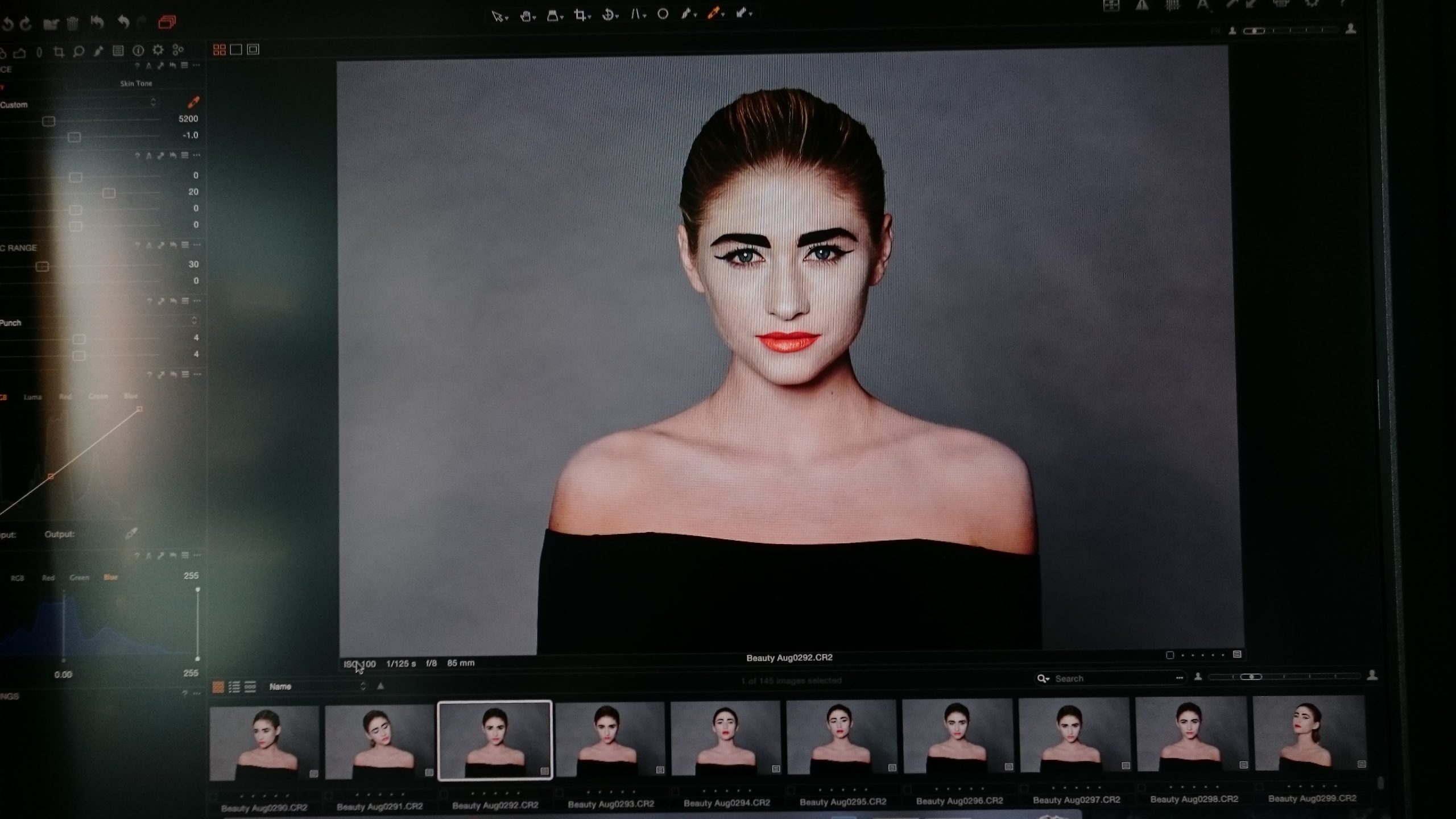The image size is (1456, 819).
Task: Select the Blue channel tab in Levels
Action: [110, 577]
